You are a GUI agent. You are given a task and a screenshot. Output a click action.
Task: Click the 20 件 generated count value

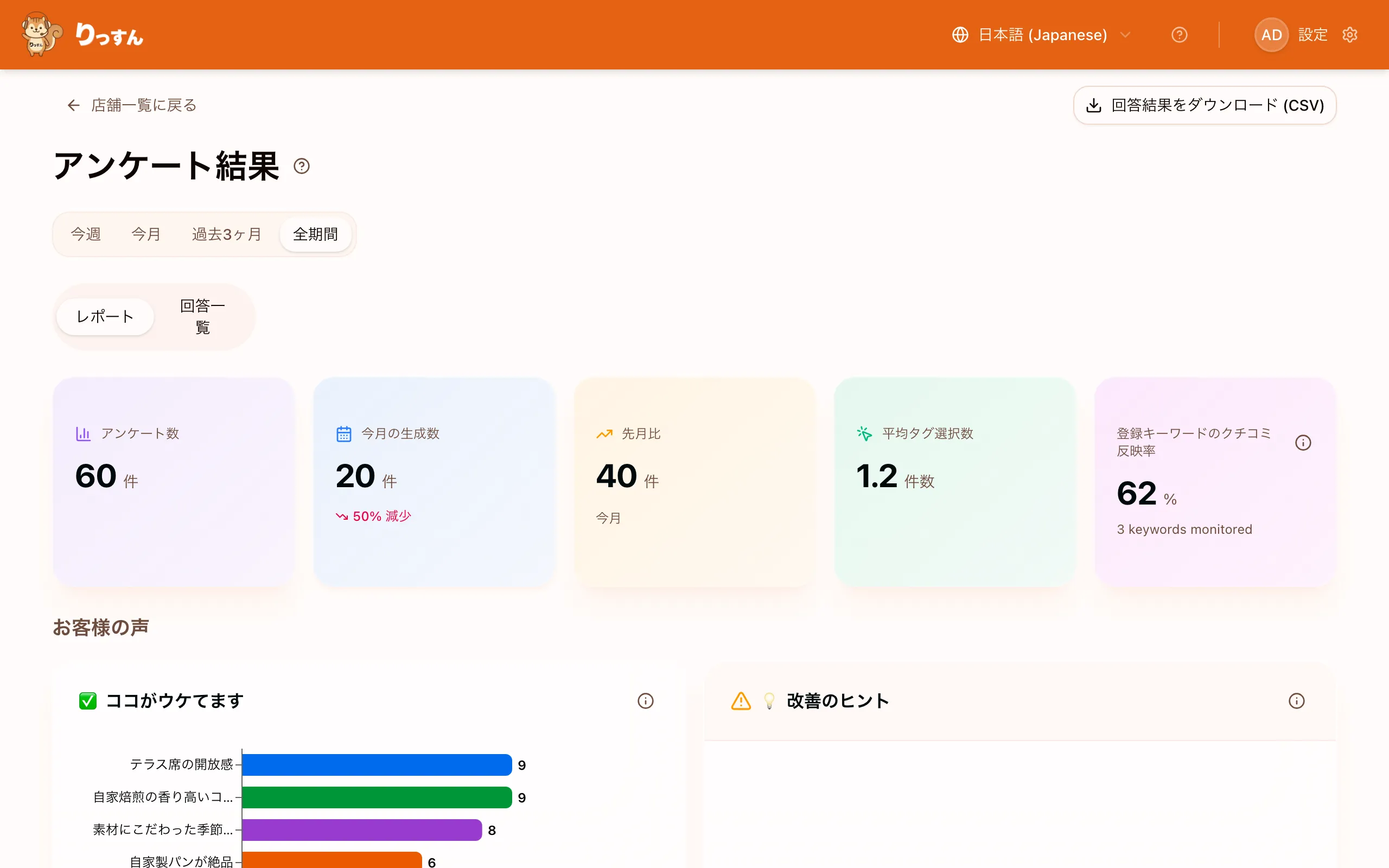(366, 476)
